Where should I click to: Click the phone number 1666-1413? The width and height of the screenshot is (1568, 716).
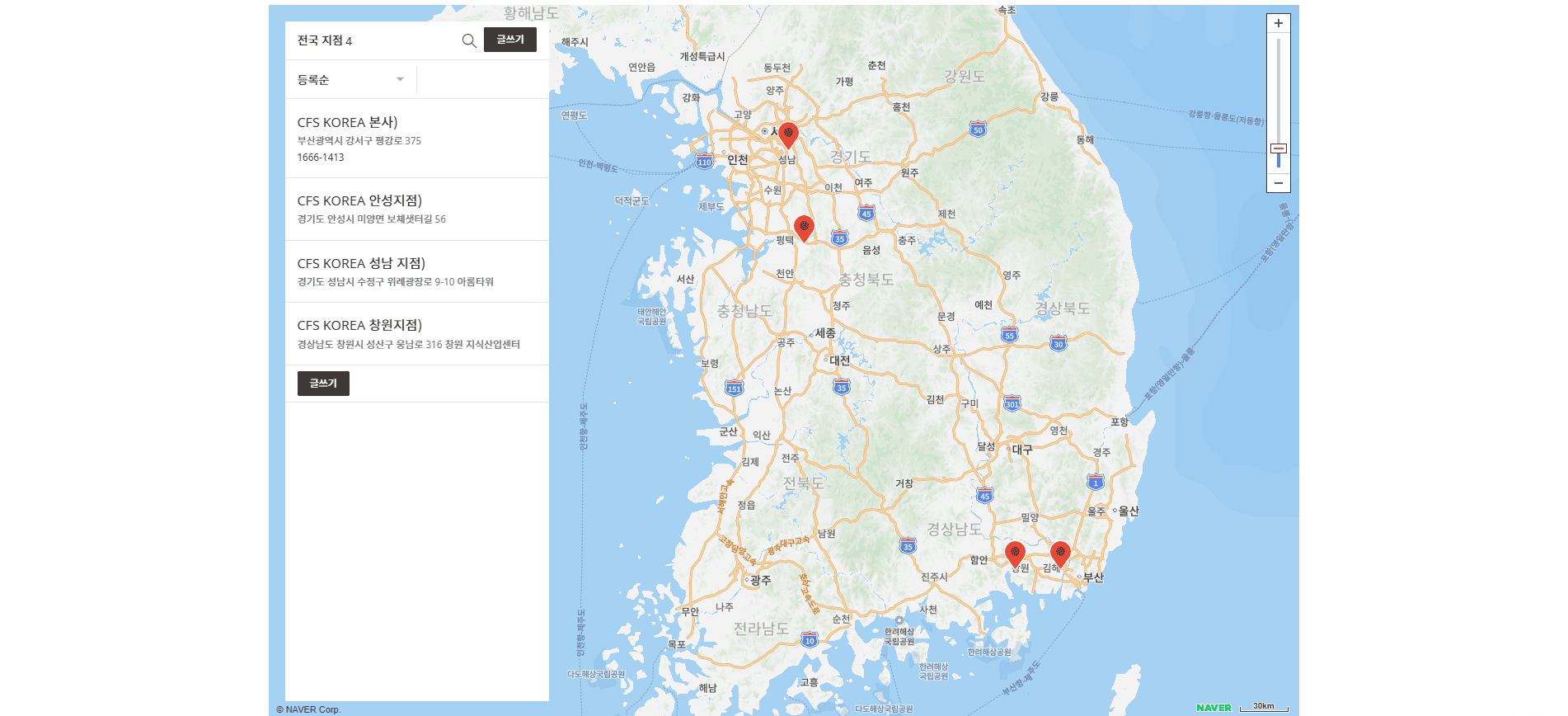(321, 158)
